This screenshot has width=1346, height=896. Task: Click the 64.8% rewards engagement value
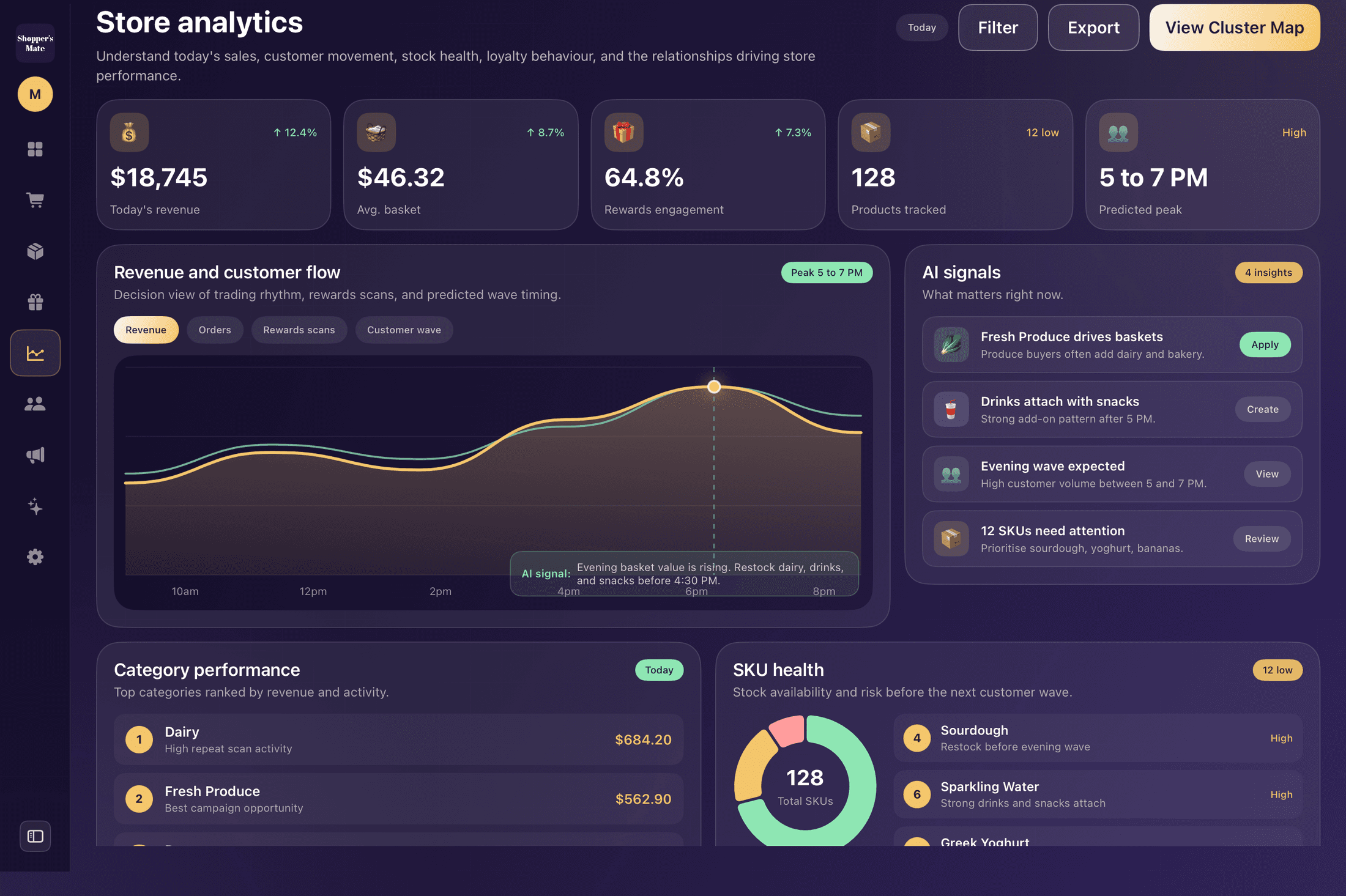(644, 177)
